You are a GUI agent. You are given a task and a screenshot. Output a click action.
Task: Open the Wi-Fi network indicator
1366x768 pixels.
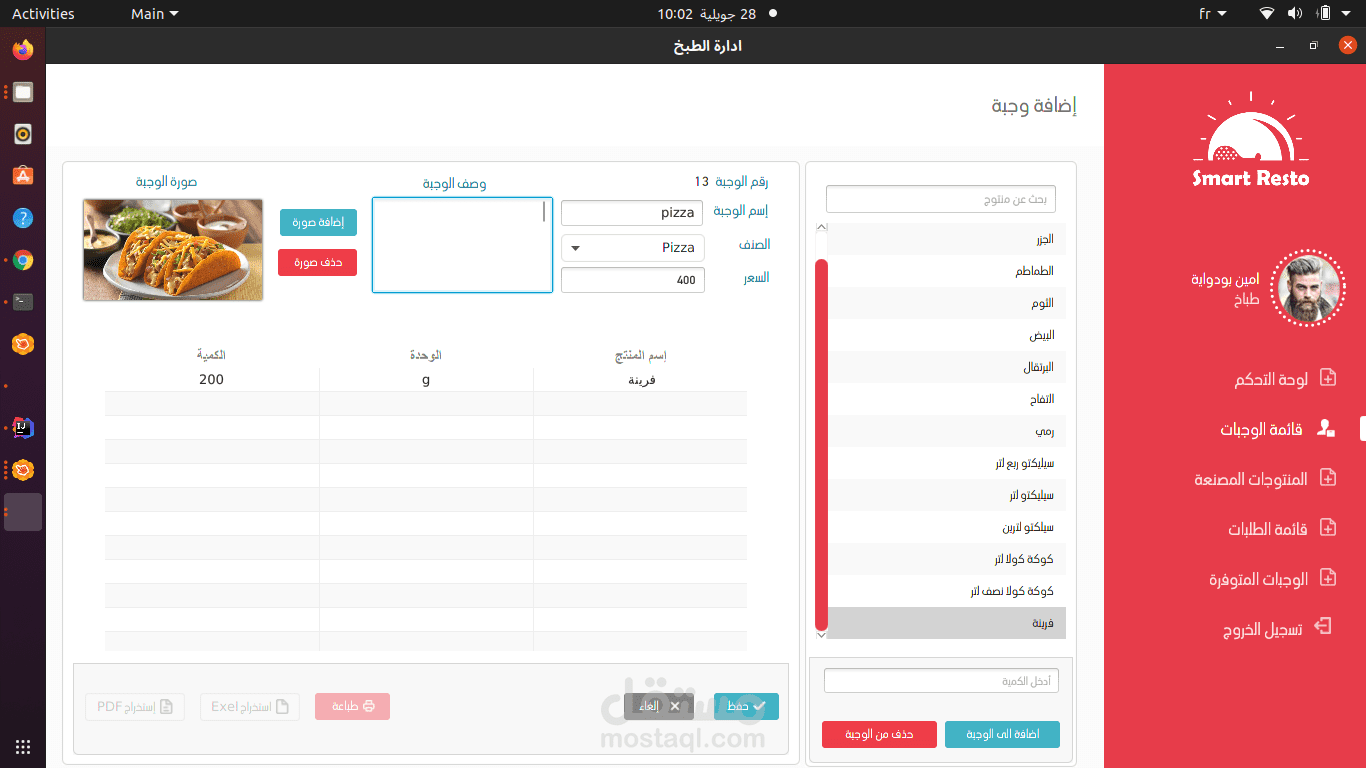1267,14
